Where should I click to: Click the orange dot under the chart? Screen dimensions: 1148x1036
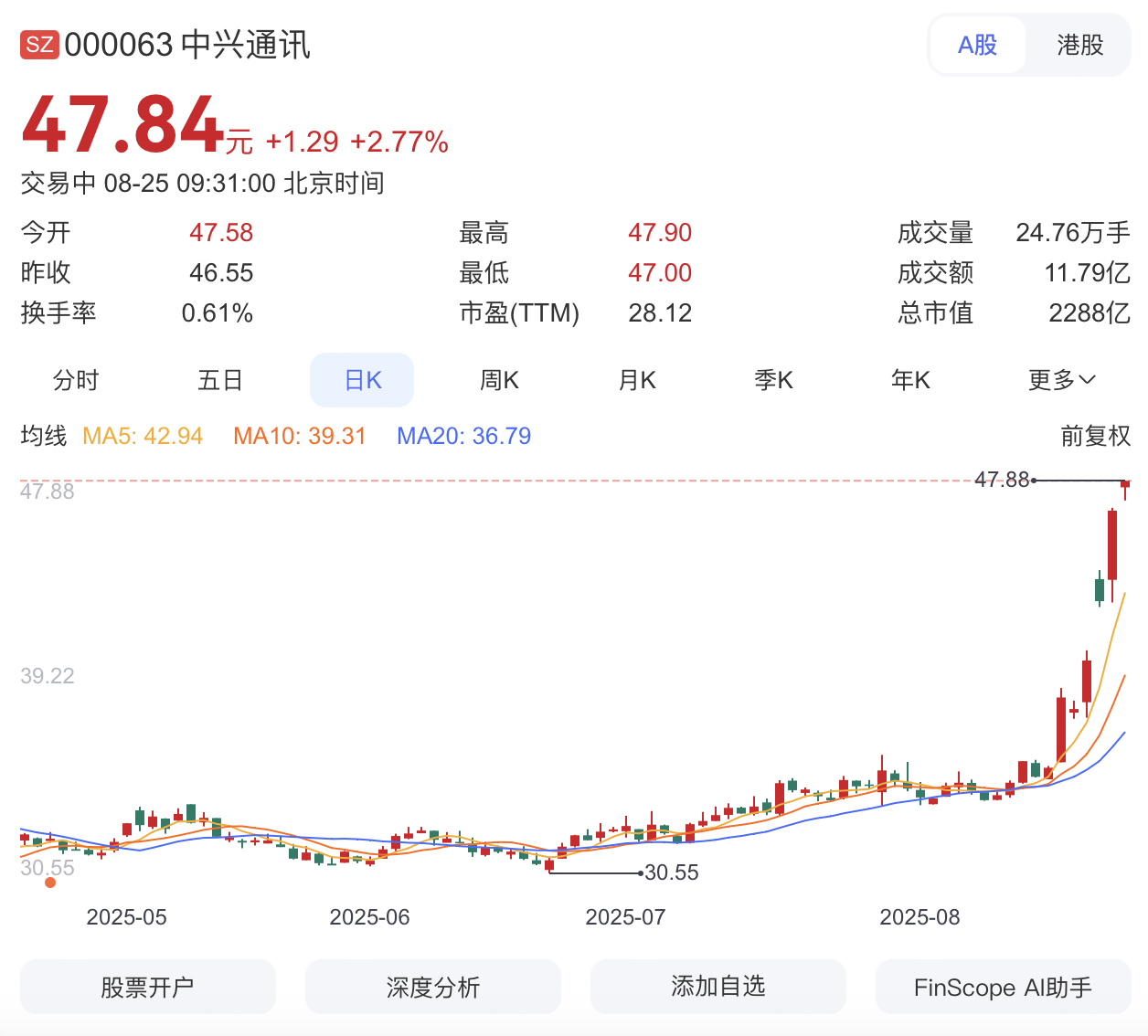click(x=50, y=882)
